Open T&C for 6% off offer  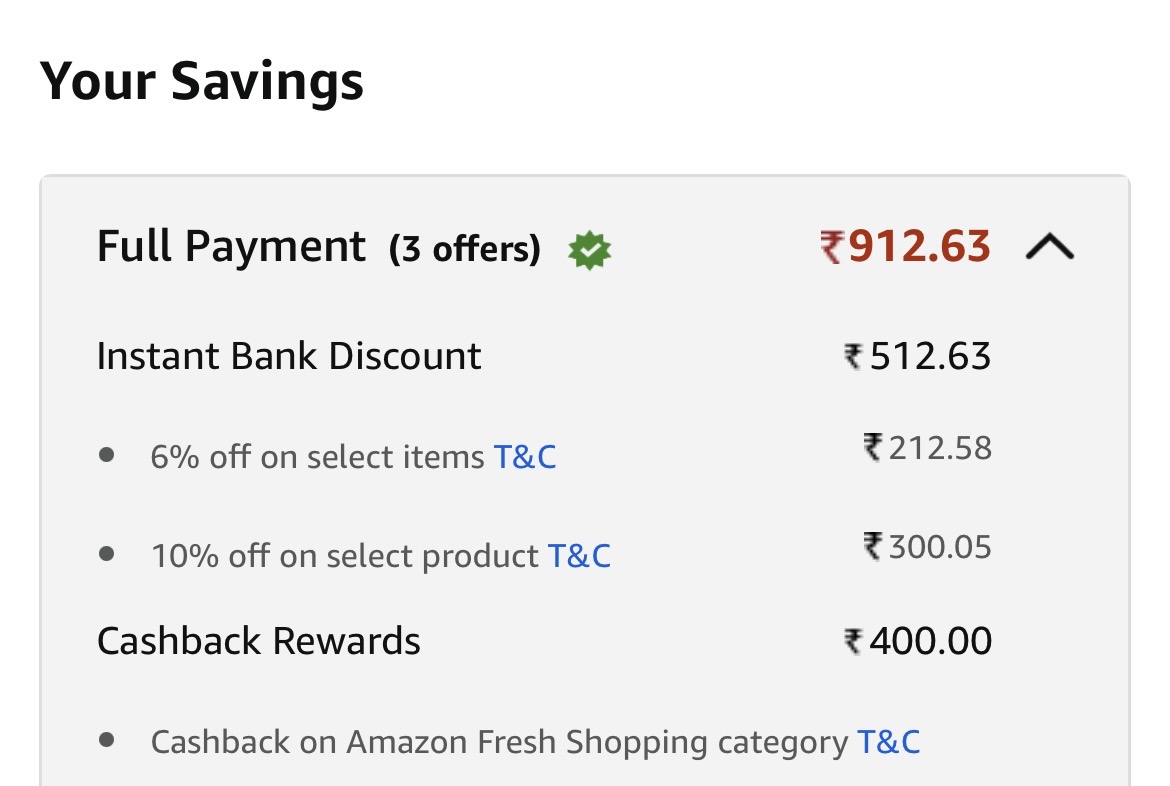pos(525,457)
